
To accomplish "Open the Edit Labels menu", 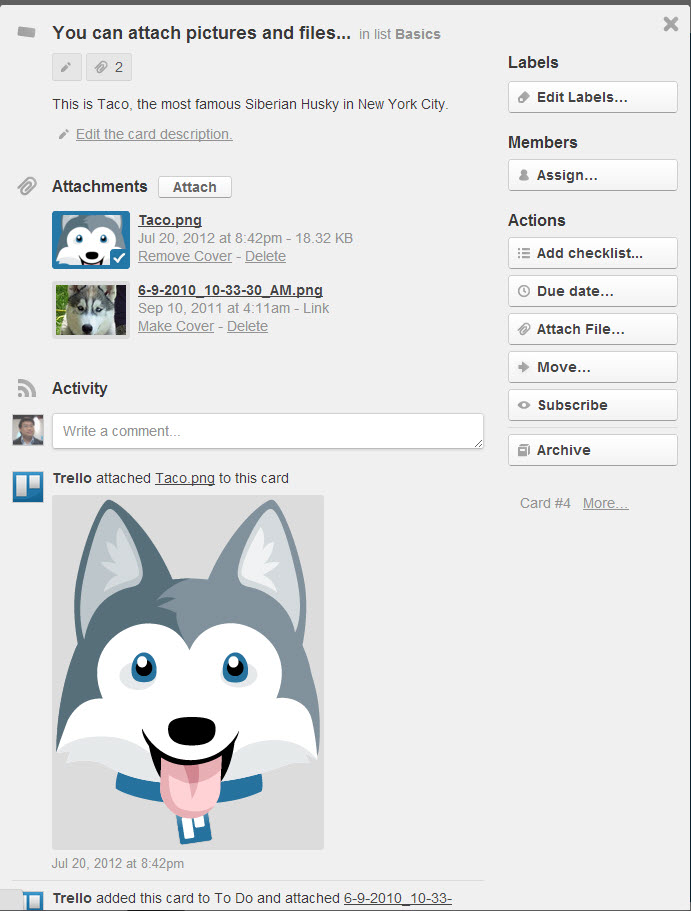I will (x=592, y=97).
